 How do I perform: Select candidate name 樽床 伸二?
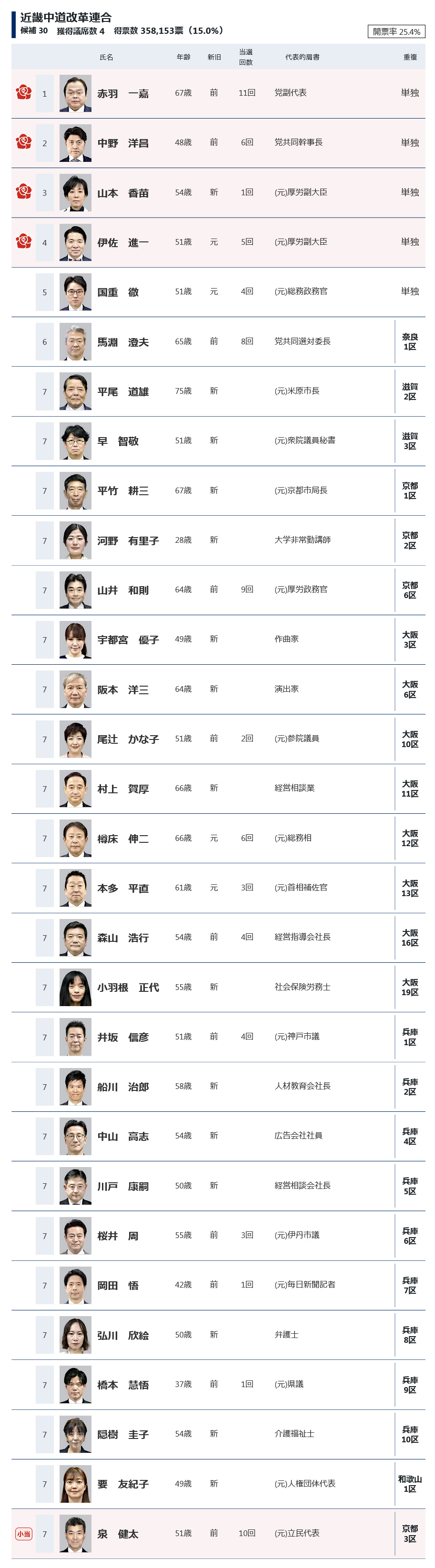point(123,839)
